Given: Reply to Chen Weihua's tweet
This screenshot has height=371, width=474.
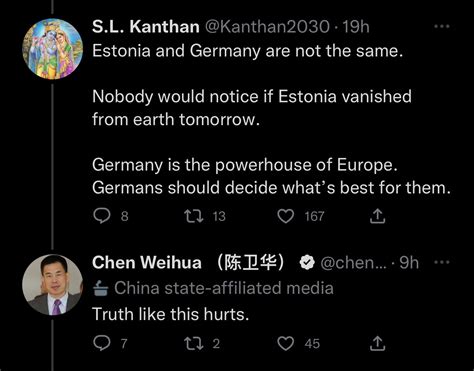Looking at the screenshot, I should (x=102, y=343).
